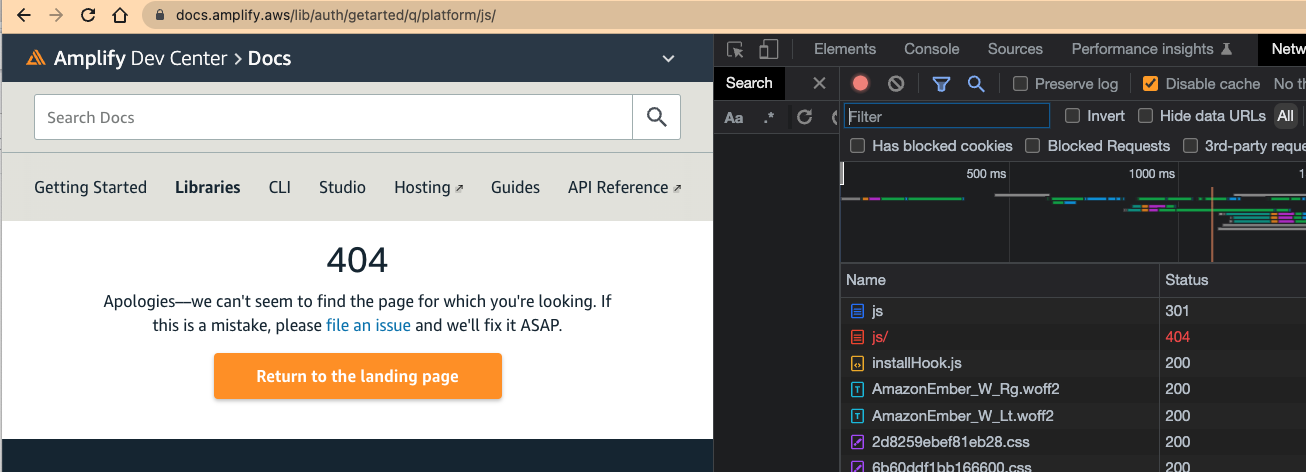This screenshot has width=1306, height=472.
Task: Click the browser forward arrow
Action: [56, 15]
